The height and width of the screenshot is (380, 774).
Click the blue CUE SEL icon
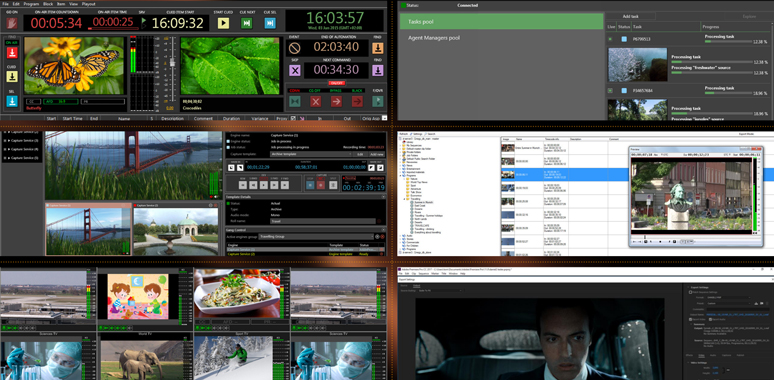pos(270,23)
